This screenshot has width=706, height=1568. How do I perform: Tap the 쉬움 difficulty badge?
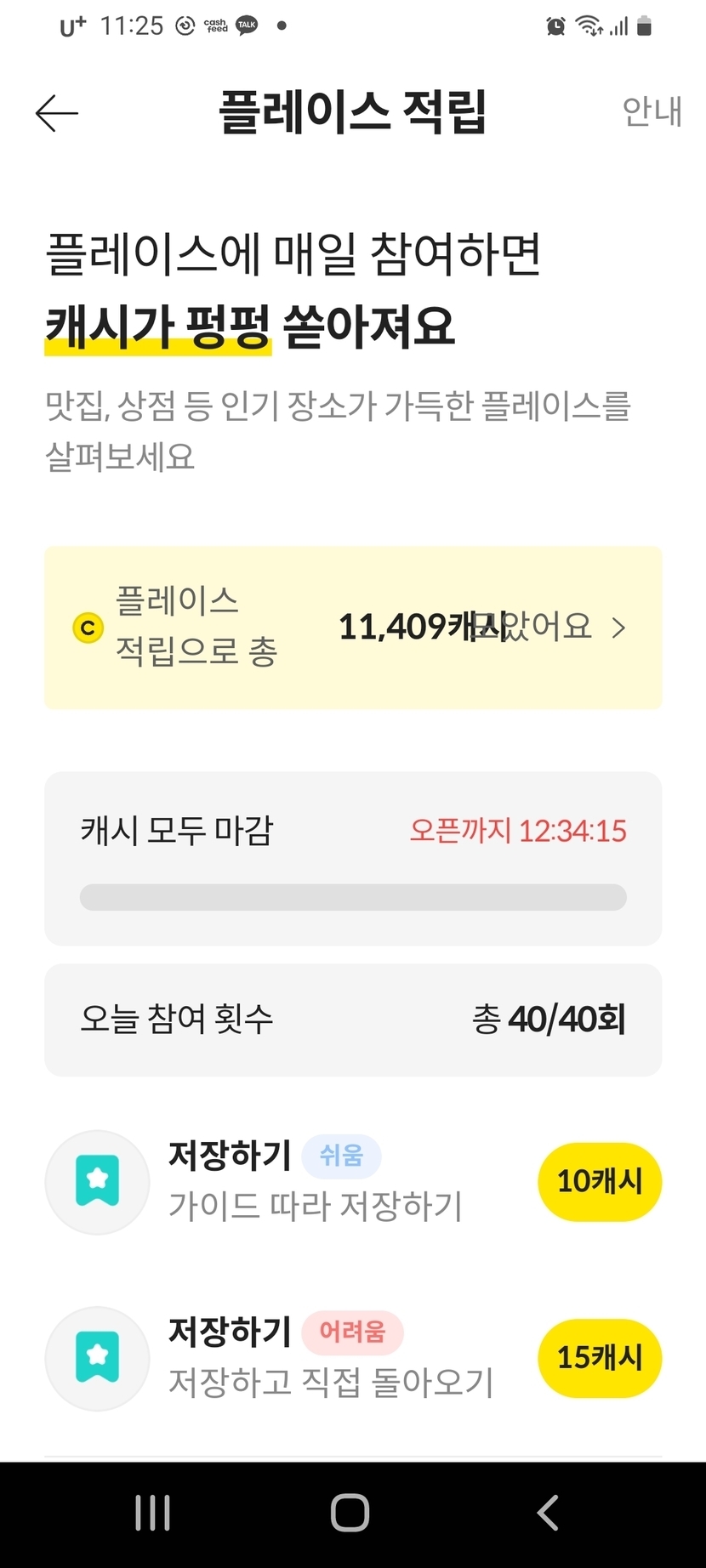341,1156
